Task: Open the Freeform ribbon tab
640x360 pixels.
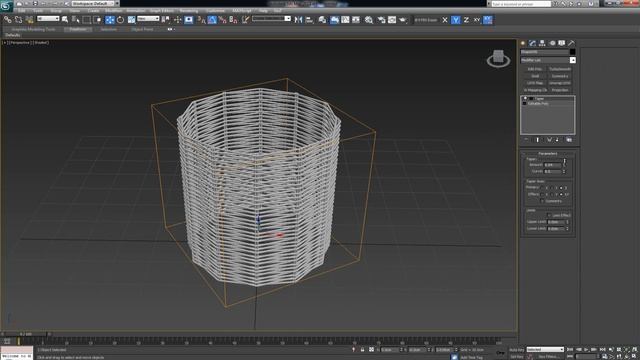Action: click(78, 29)
